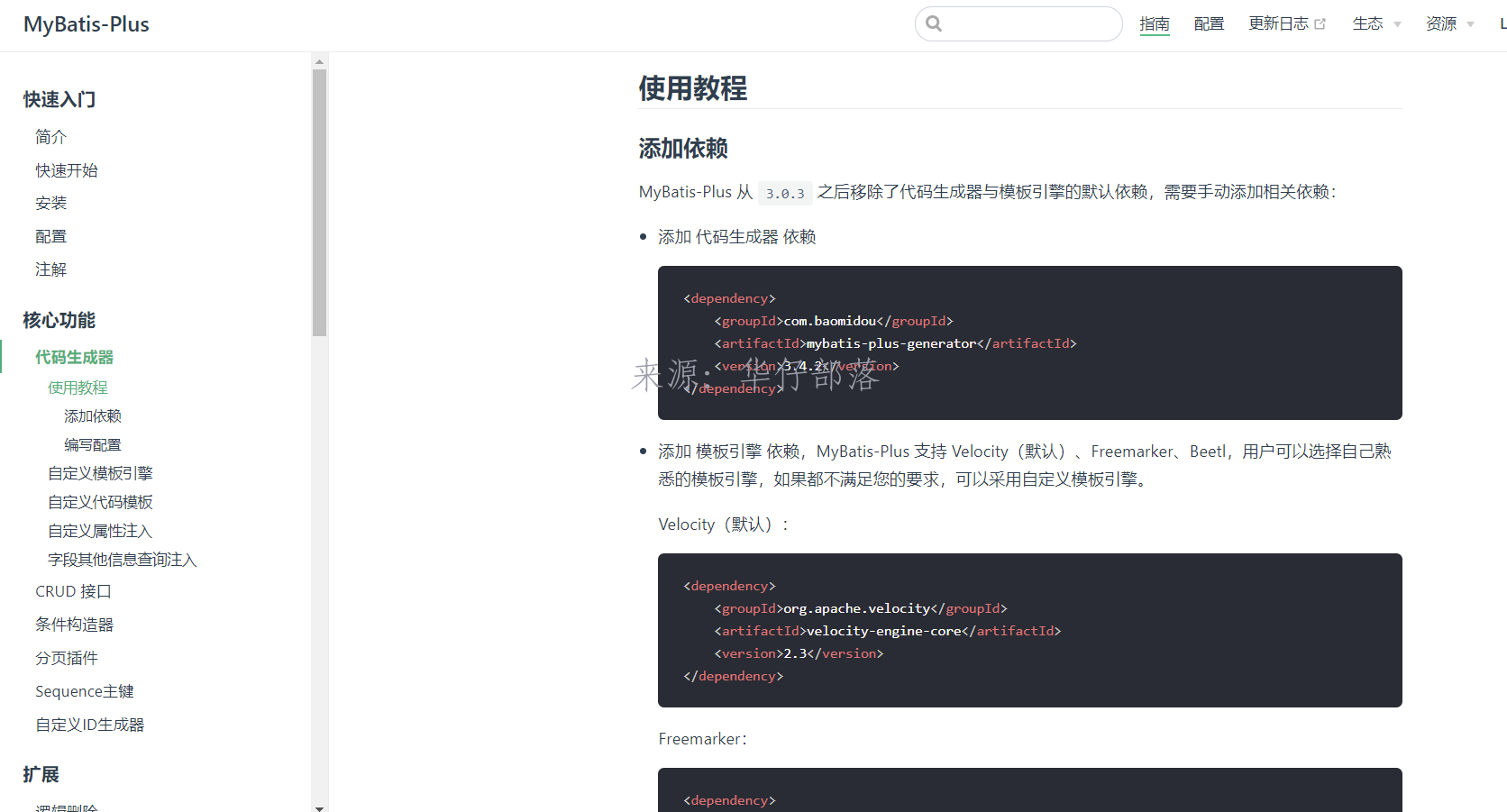This screenshot has width=1507, height=812.
Task: Click sidebar scrollbar up arrow
Action: [319, 61]
